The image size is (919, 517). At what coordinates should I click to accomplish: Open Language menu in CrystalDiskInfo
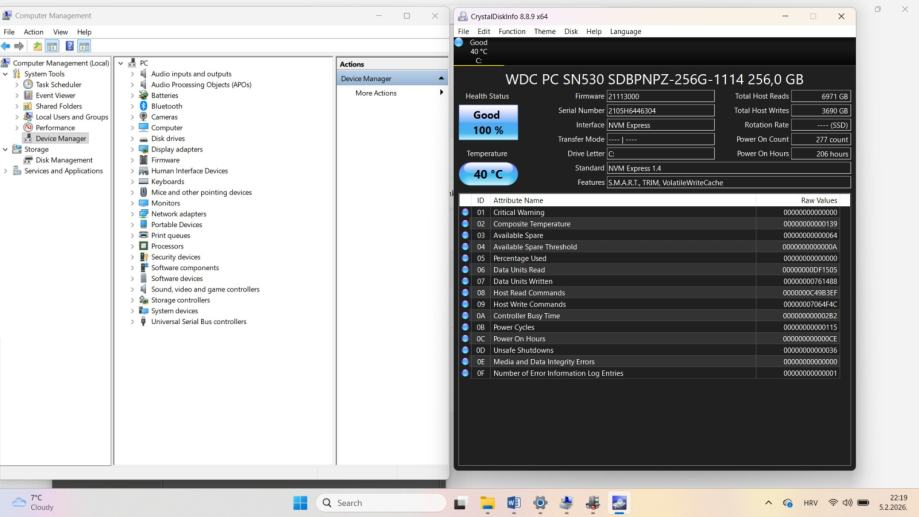pyautogui.click(x=625, y=32)
